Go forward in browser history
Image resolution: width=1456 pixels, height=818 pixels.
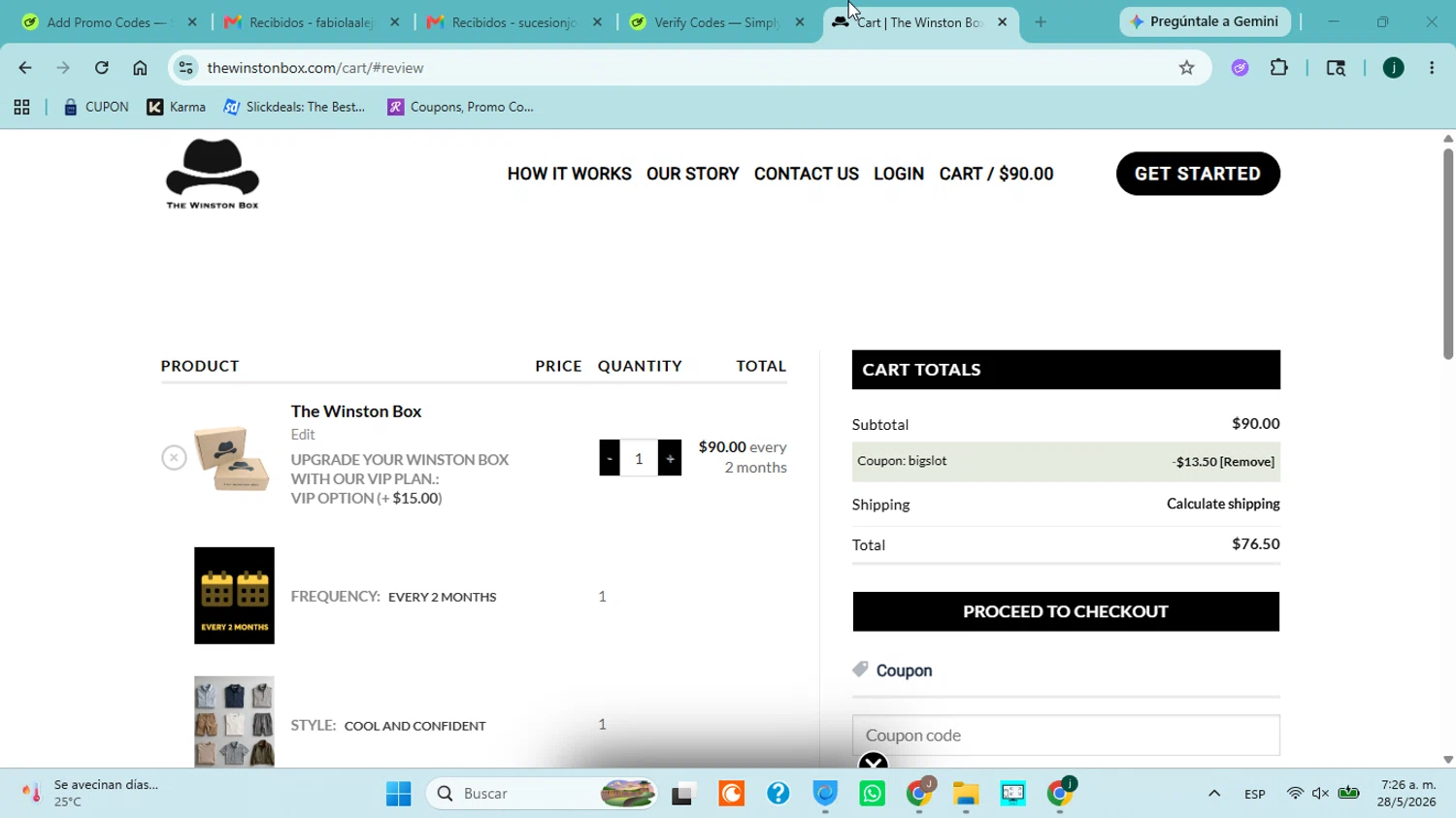click(x=63, y=68)
